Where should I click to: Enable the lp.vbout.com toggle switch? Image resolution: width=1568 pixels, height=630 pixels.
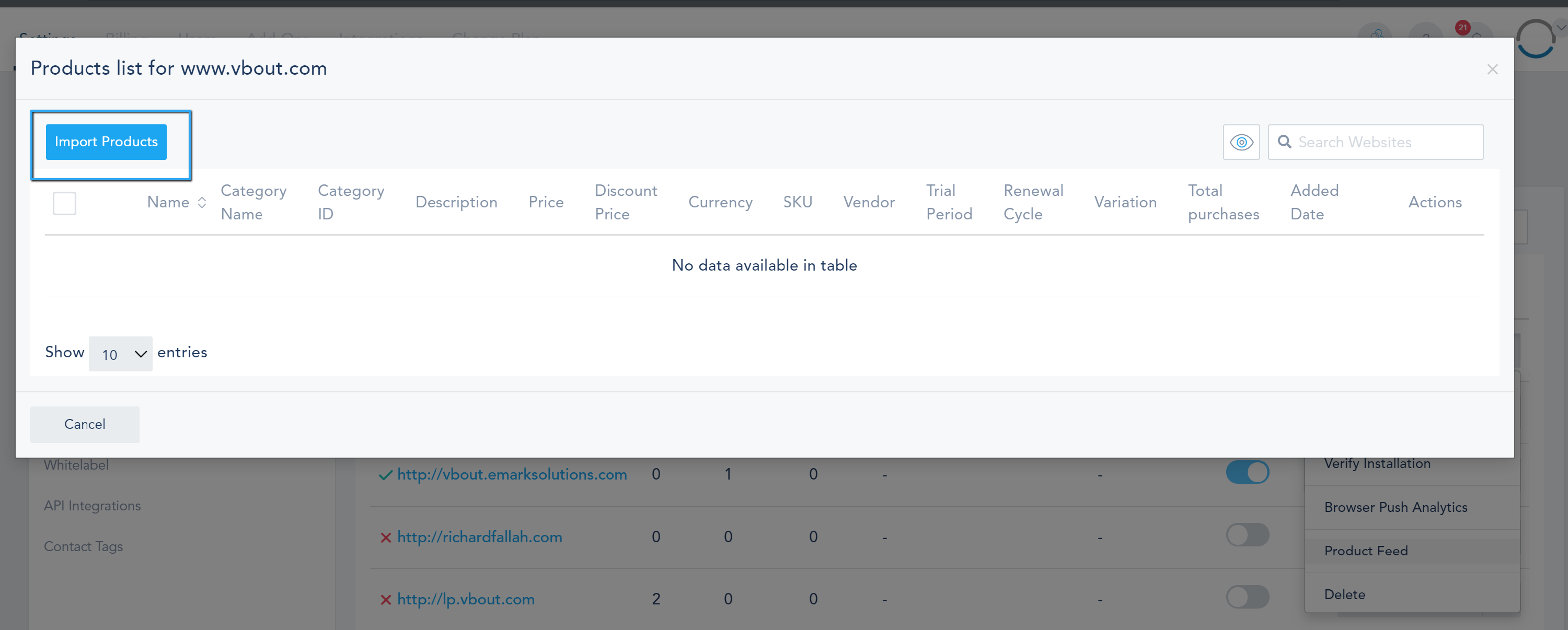pos(1247,597)
